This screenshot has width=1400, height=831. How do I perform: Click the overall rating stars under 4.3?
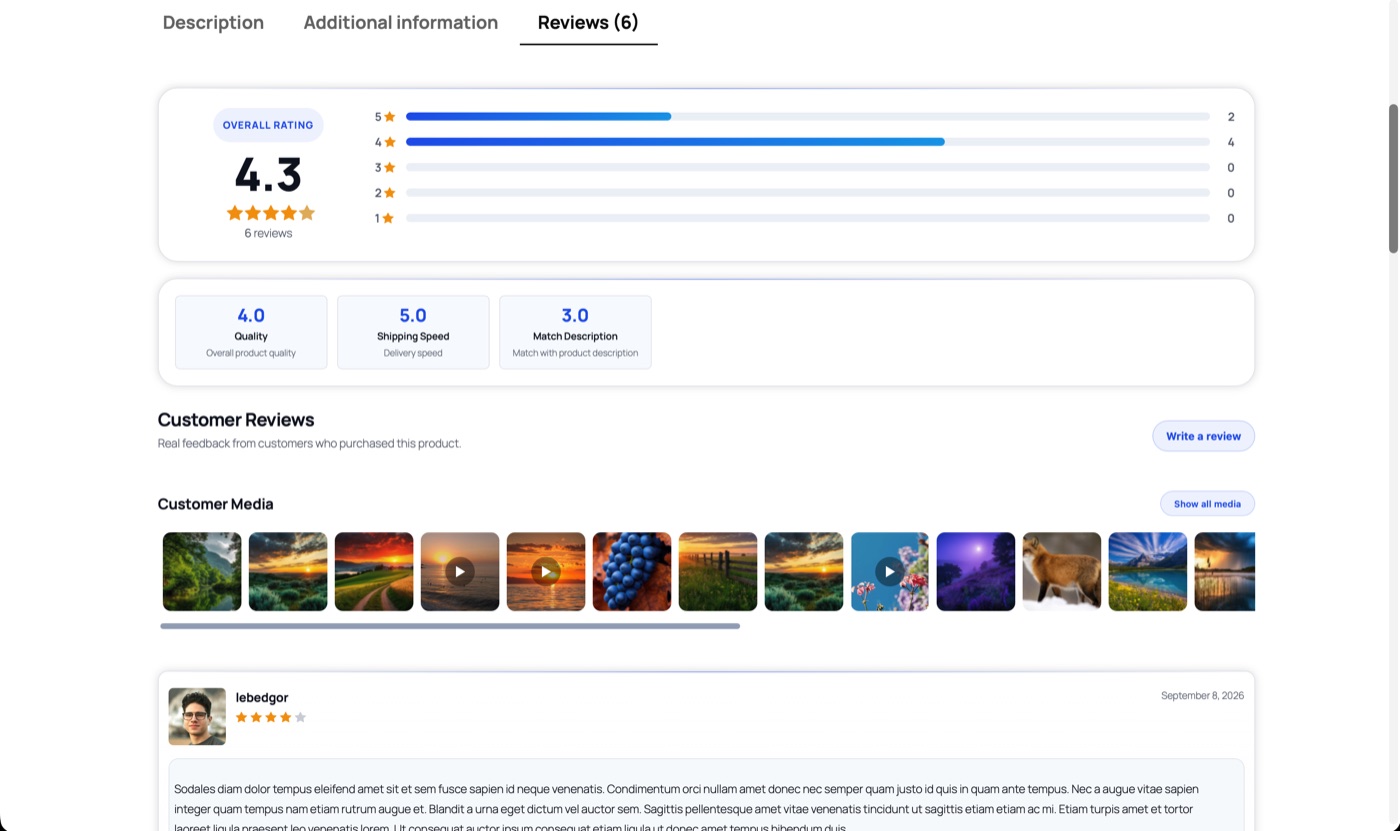[270, 213]
